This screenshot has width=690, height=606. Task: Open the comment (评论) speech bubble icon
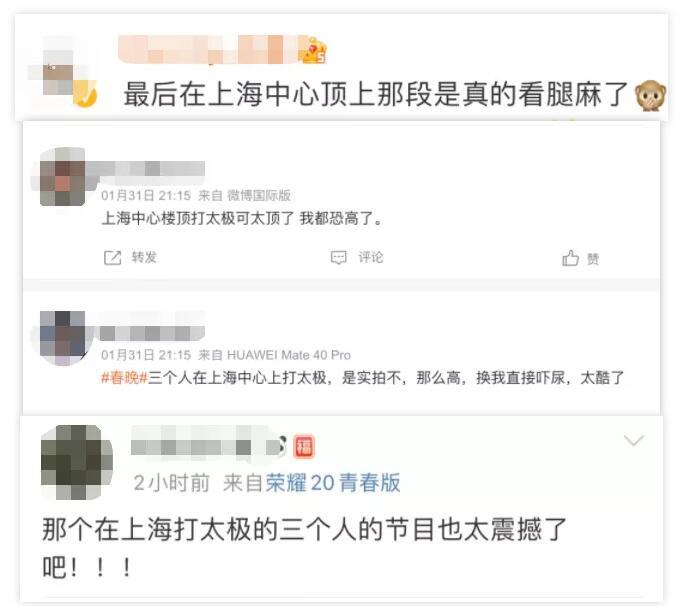click(338, 257)
